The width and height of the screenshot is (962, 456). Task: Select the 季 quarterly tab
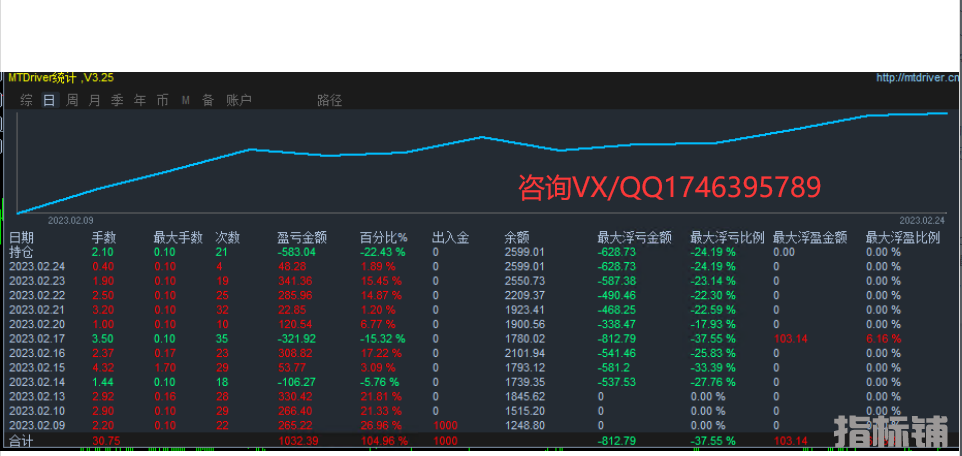pyautogui.click(x=117, y=100)
